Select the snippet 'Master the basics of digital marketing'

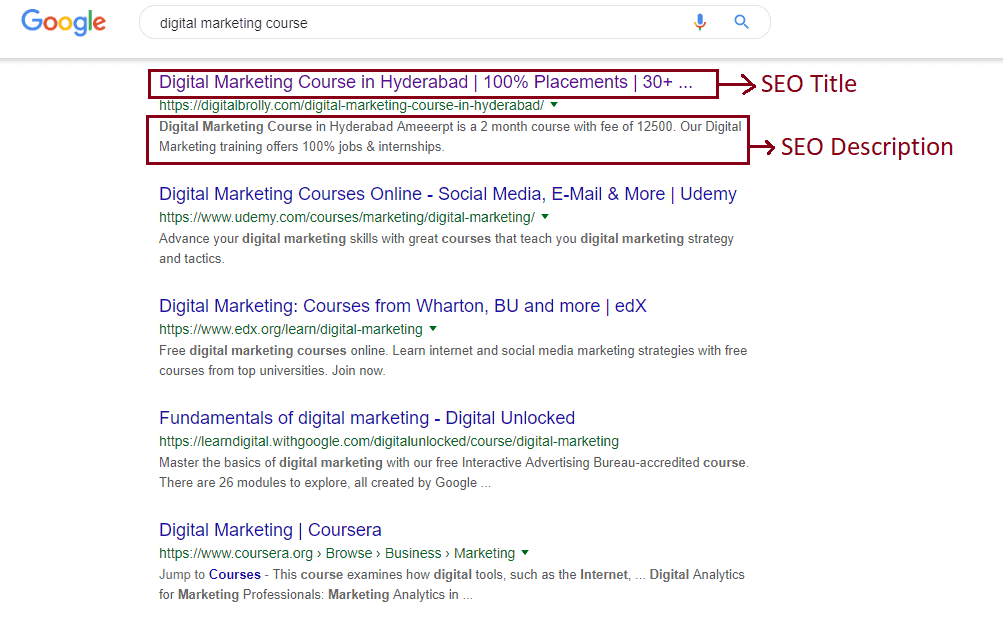point(454,473)
